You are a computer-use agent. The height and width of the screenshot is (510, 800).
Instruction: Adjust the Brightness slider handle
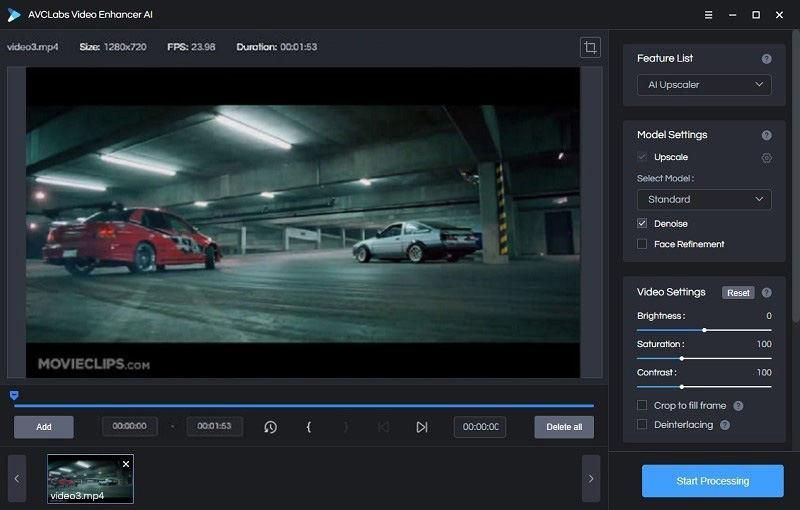tap(704, 330)
